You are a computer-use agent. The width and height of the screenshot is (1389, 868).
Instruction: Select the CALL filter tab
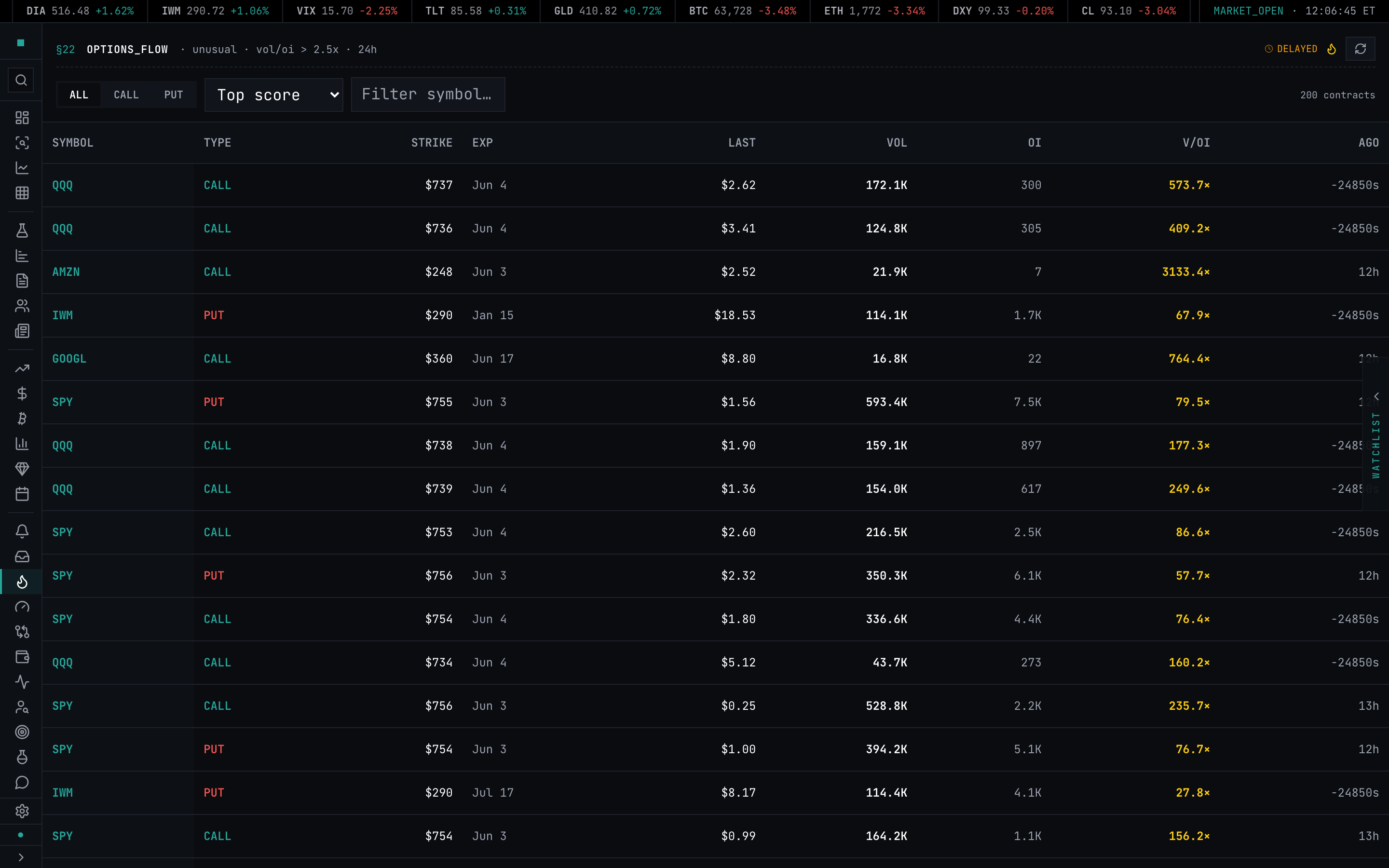pyautogui.click(x=126, y=95)
